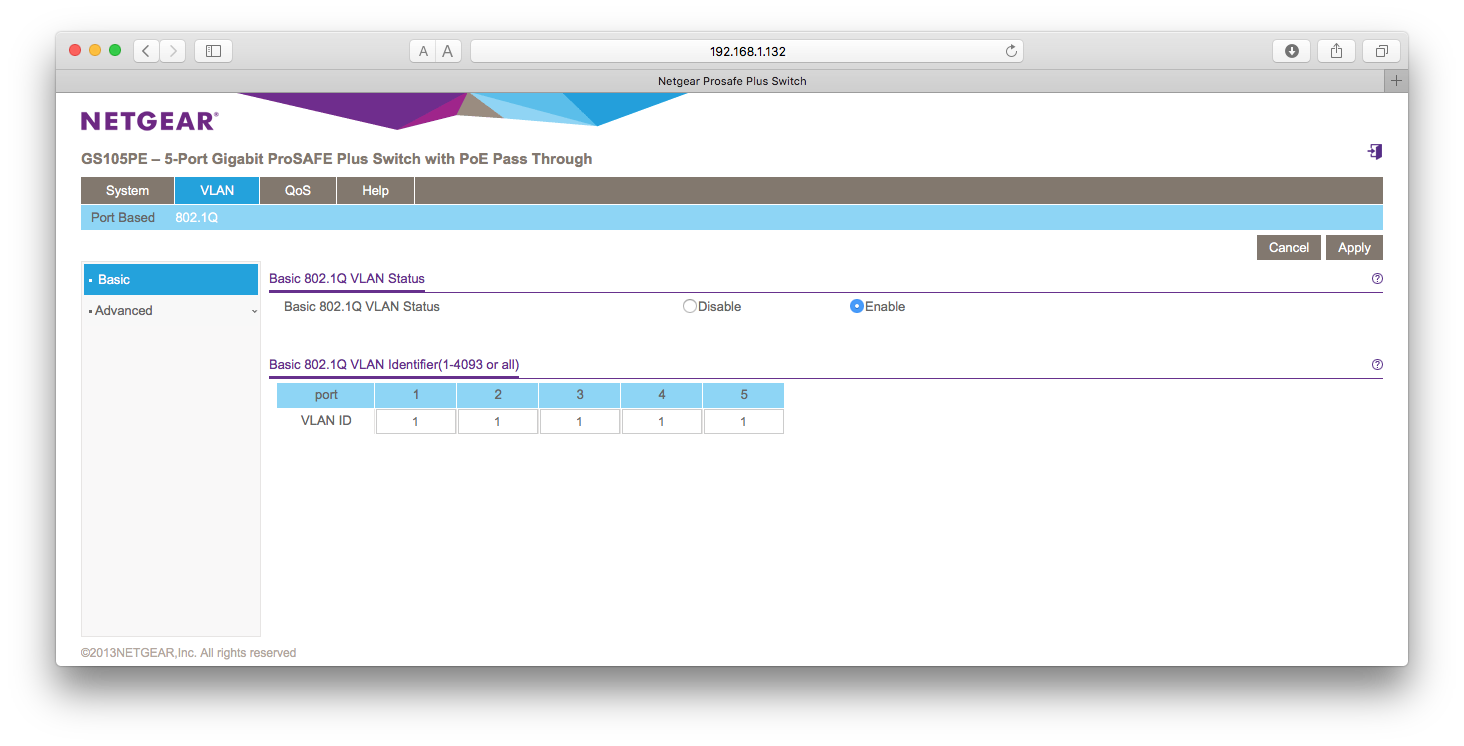This screenshot has height=746, width=1464.
Task: Open the Port Based submenu
Action: [123, 217]
